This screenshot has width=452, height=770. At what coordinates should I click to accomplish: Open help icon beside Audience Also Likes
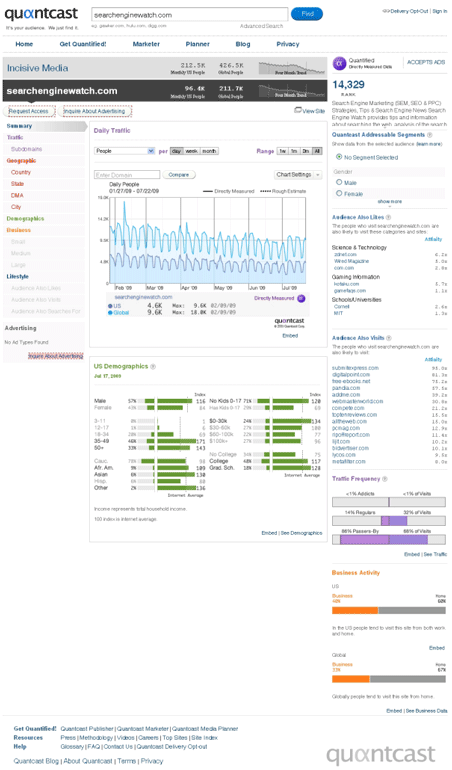pyautogui.click(x=389, y=217)
